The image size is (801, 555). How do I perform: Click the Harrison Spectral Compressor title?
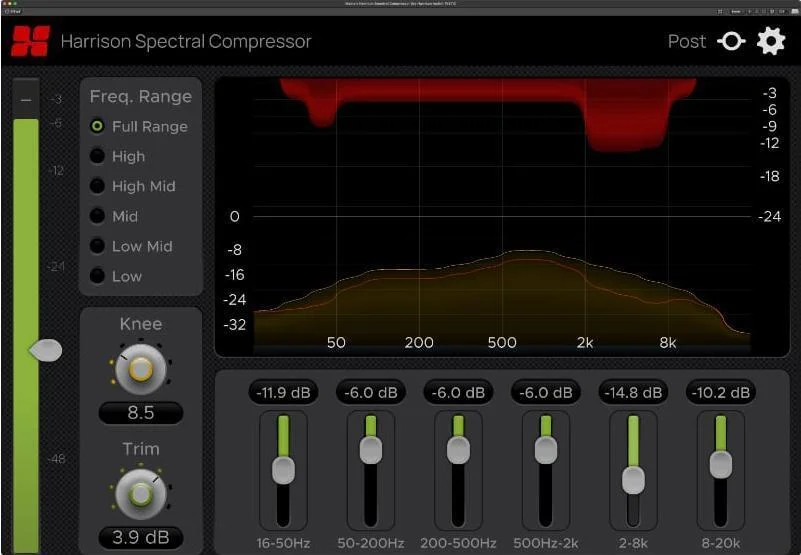pyautogui.click(x=186, y=41)
